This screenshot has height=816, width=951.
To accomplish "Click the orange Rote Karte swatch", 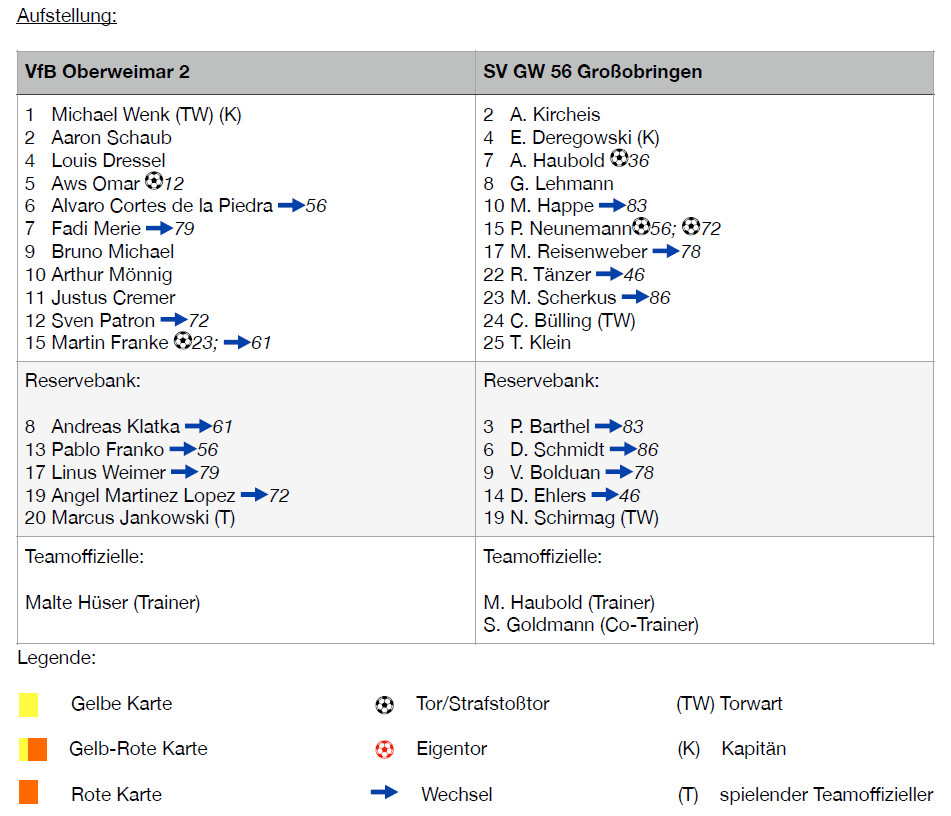I will pos(28,793).
